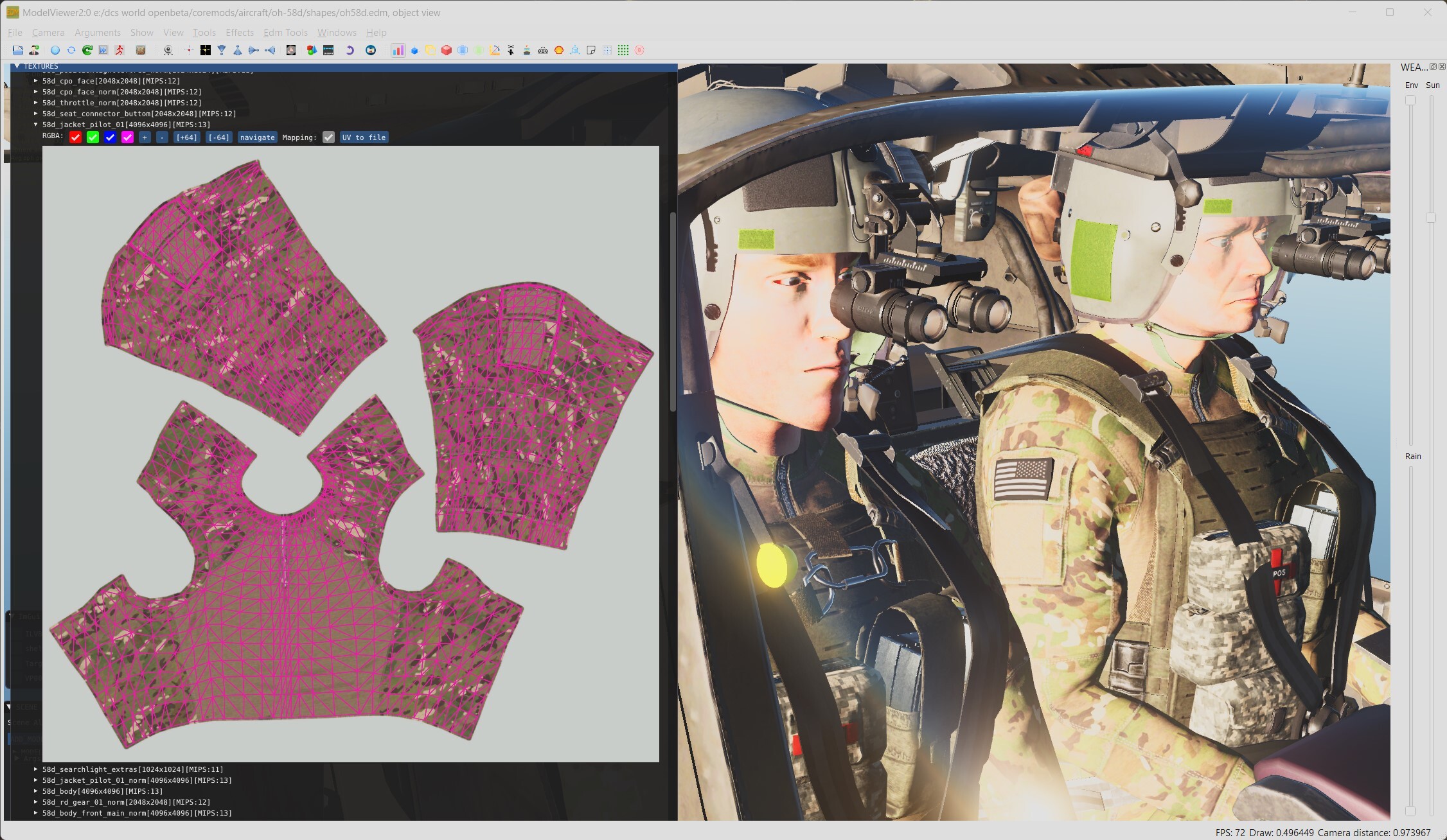The height and width of the screenshot is (840, 1447).
Task: Open the Help menu
Action: click(377, 33)
